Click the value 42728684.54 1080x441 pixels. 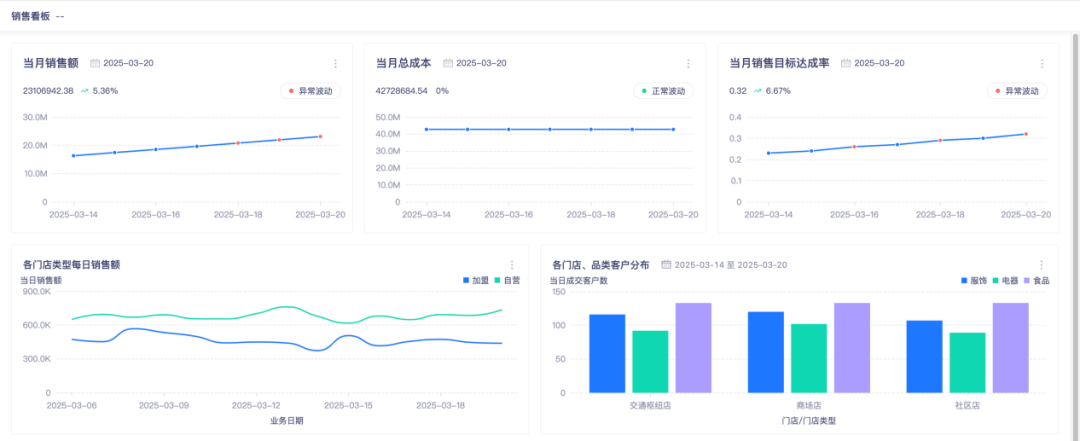coord(402,90)
